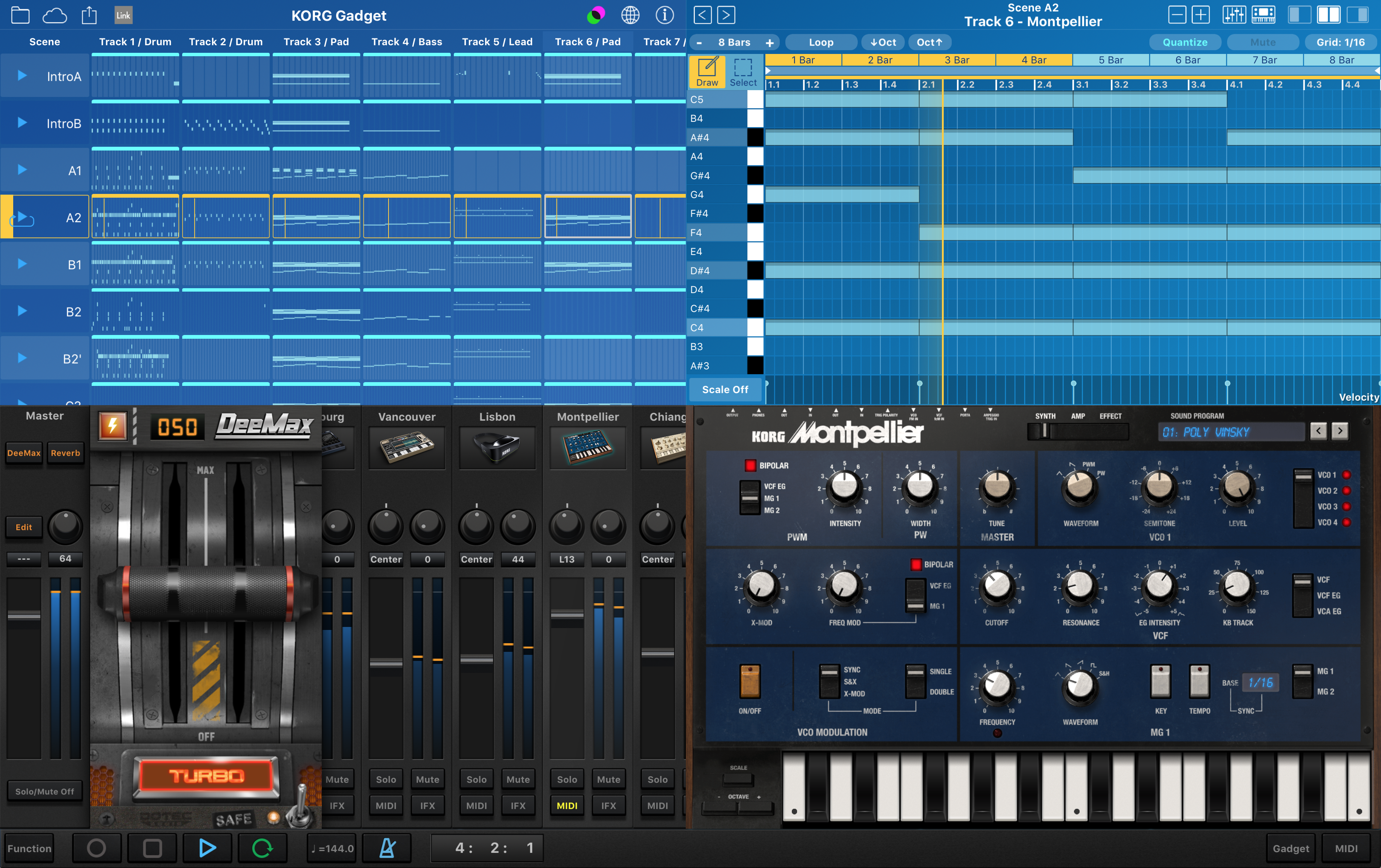The height and width of the screenshot is (868, 1381).
Task: Show the keyboard layout icon
Action: [x=1263, y=15]
